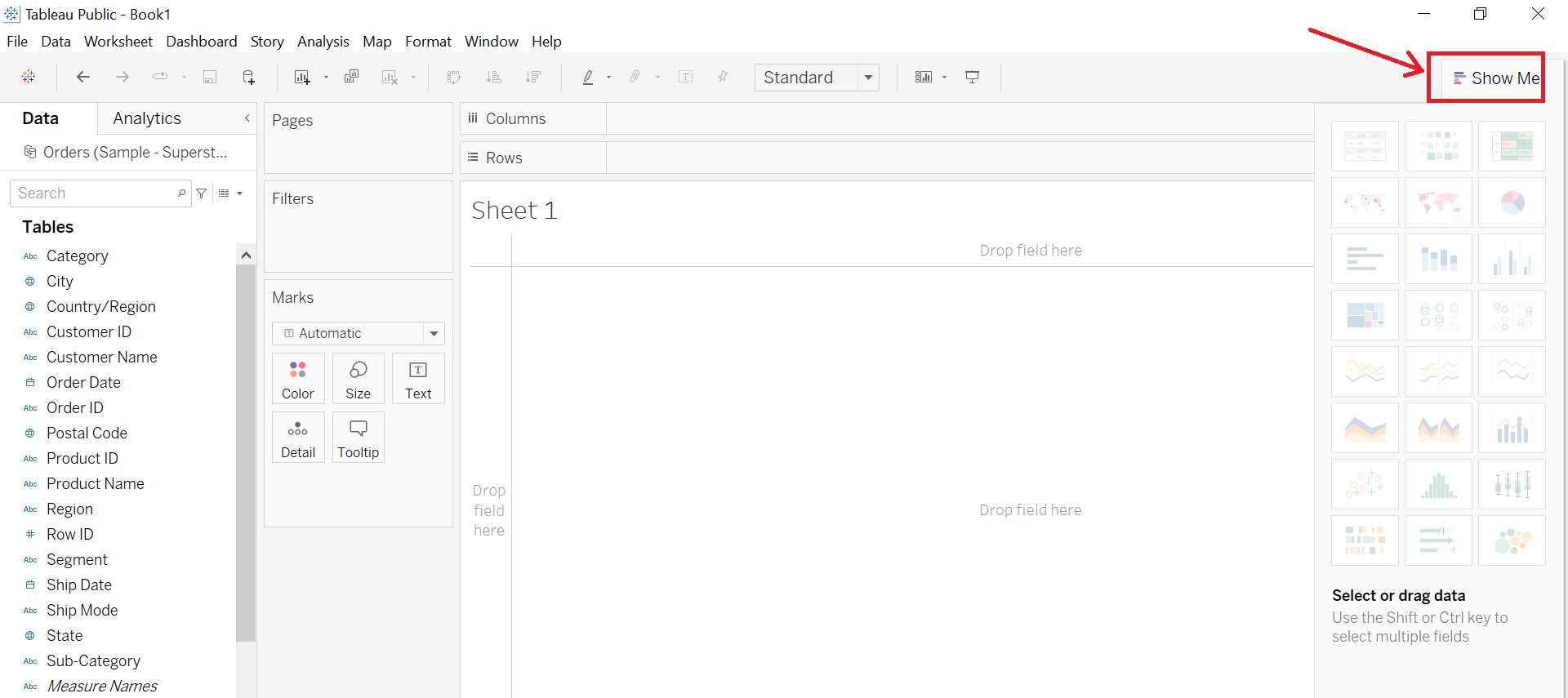1568x698 pixels.
Task: Select the Customer Name field
Action: 101,358
